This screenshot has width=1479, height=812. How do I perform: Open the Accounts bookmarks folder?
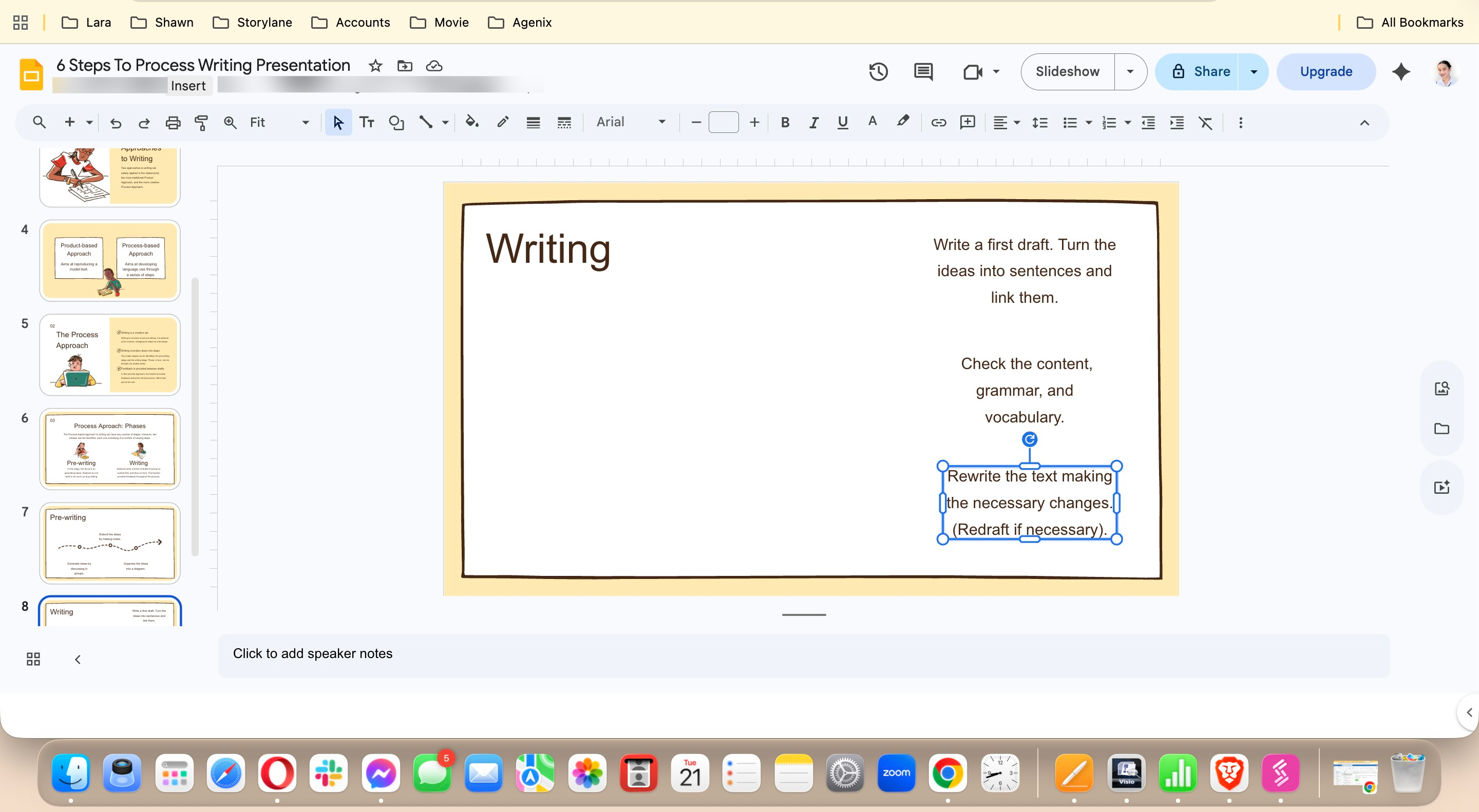pos(350,23)
